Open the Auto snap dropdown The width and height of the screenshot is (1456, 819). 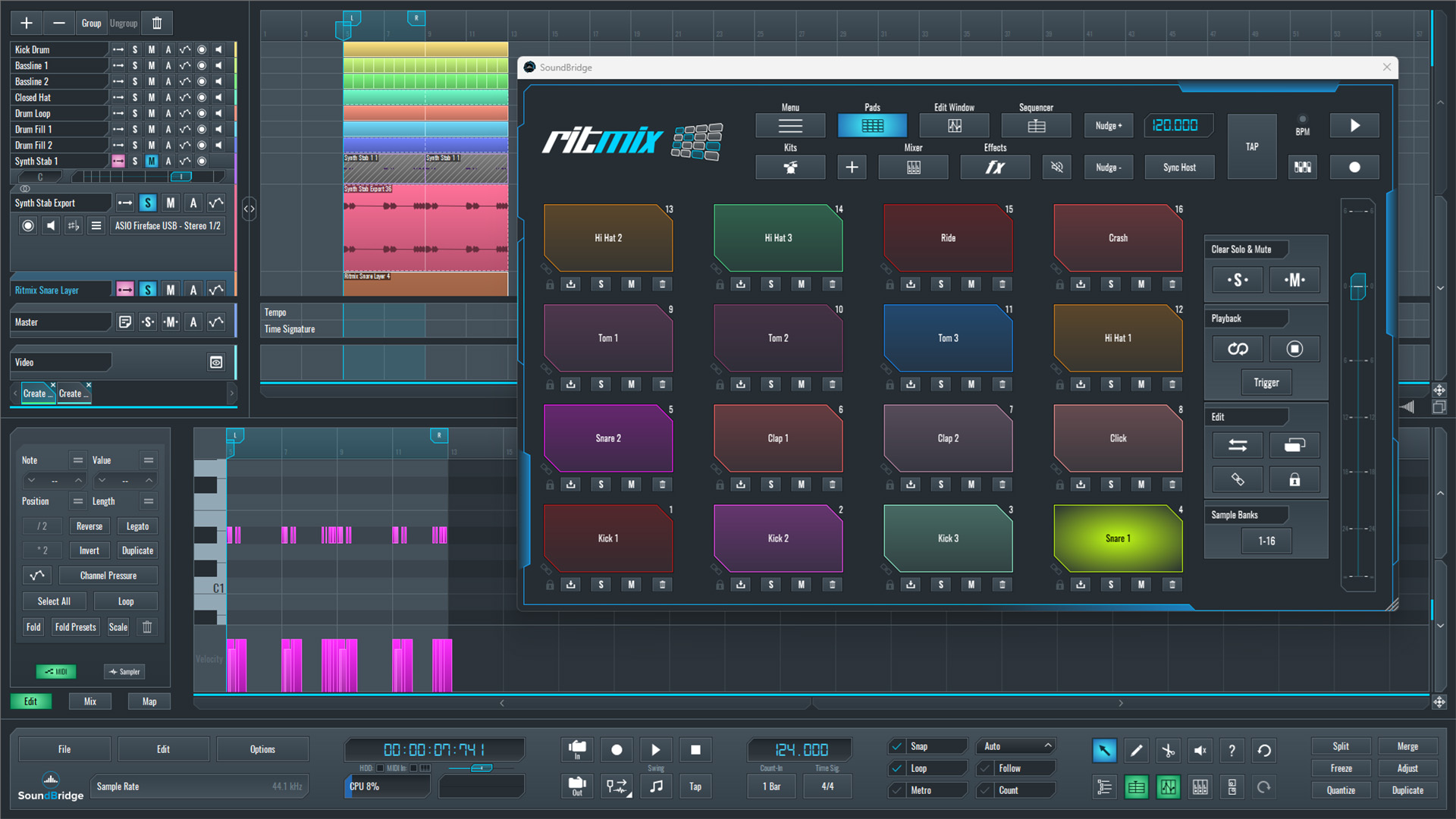[1016, 746]
